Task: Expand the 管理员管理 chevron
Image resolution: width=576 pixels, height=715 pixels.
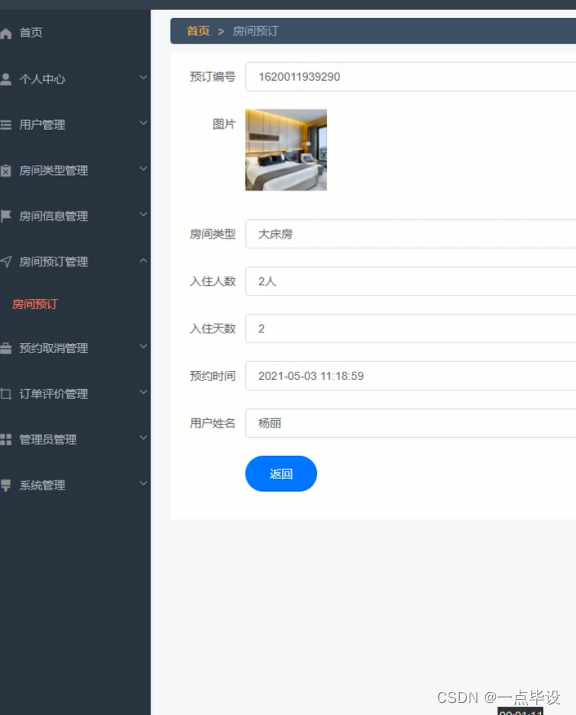Action: coord(143,438)
